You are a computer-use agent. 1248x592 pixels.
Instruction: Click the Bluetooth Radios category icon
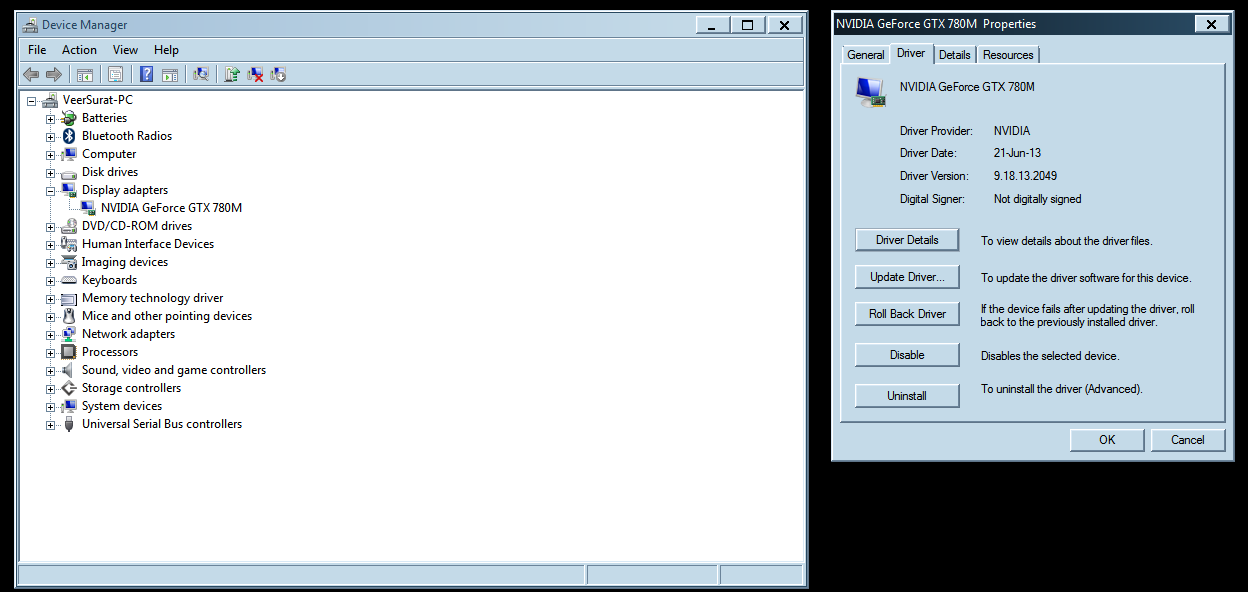[69, 136]
